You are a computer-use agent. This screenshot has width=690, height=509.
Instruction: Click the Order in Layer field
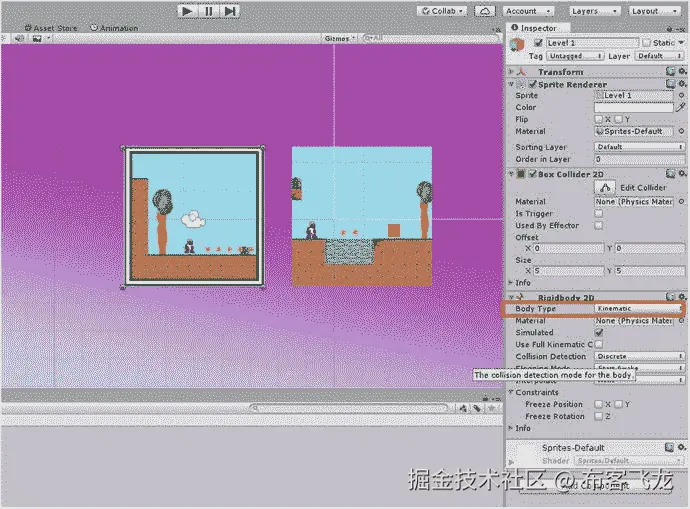(639, 159)
